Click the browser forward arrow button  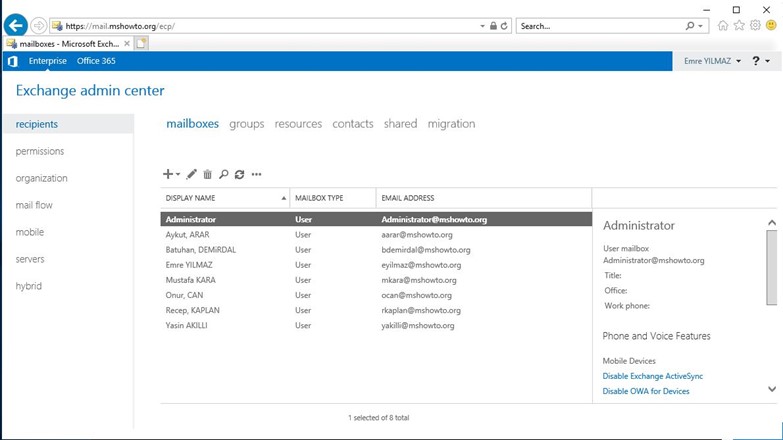click(x=38, y=25)
